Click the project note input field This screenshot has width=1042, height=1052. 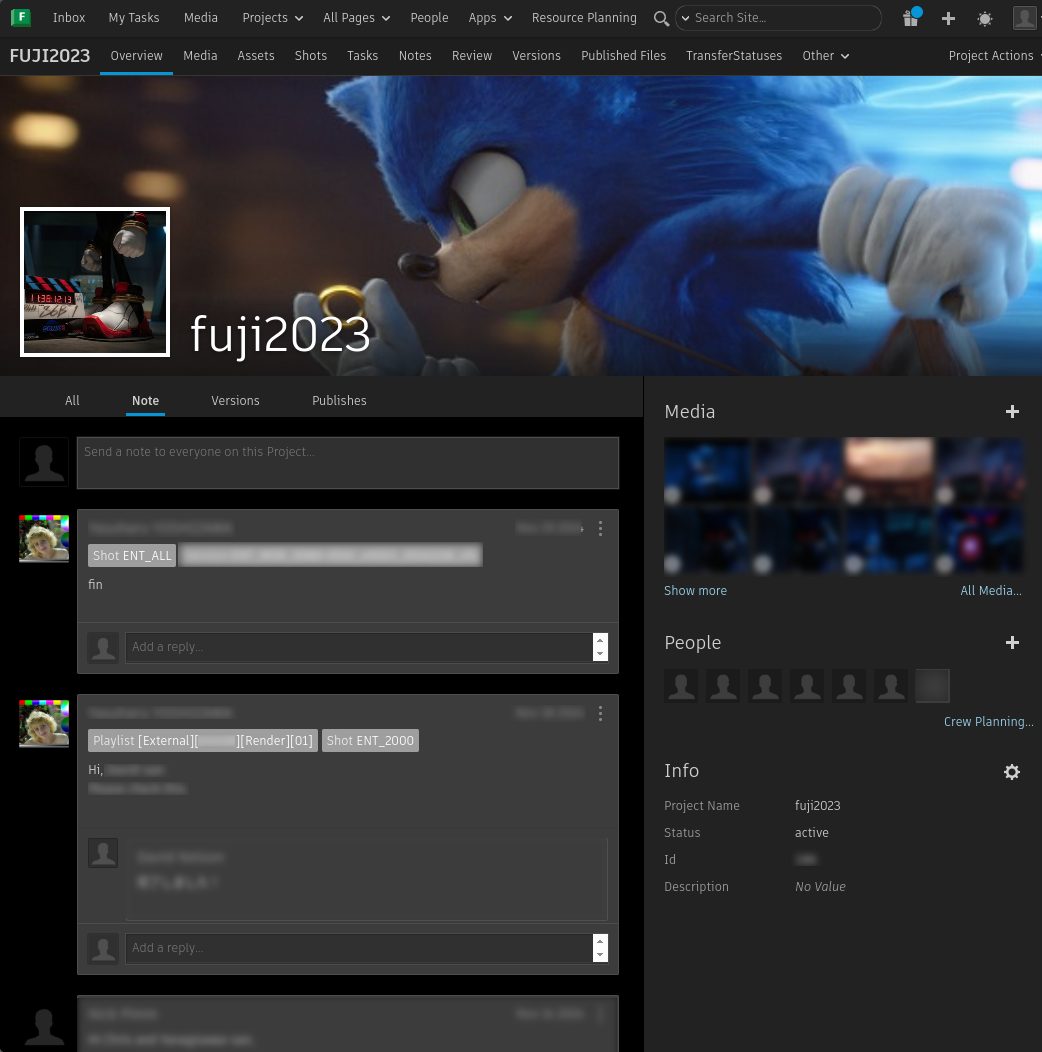[347, 463]
